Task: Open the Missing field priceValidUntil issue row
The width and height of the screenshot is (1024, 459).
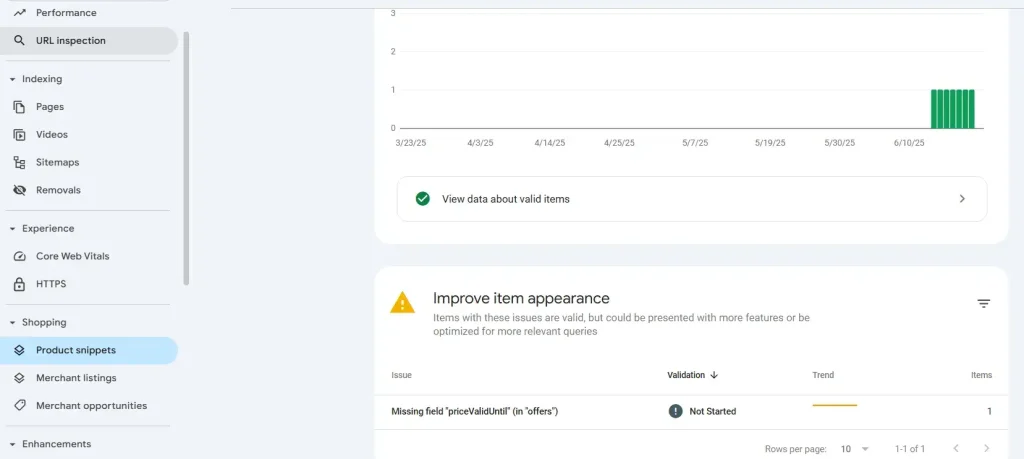Action: tap(474, 411)
